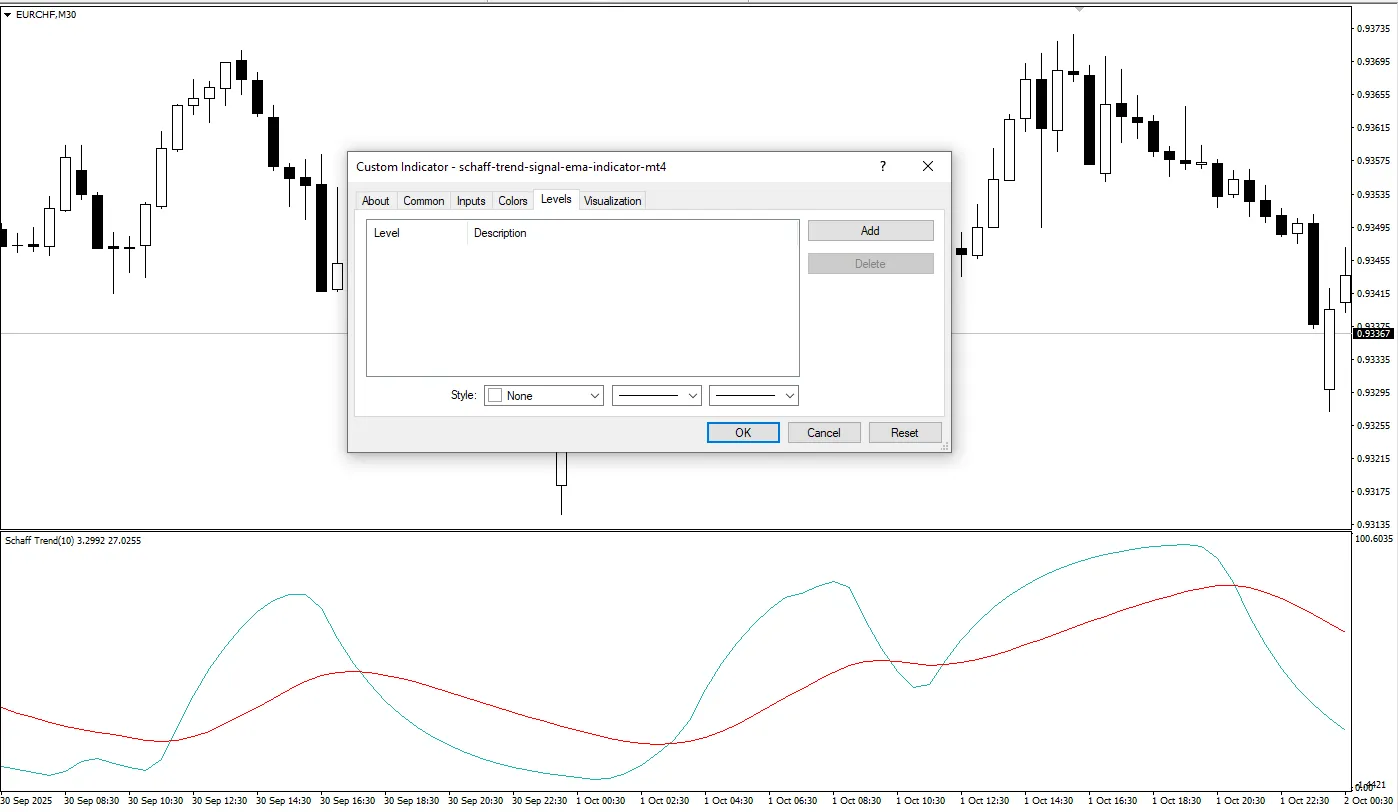The height and width of the screenshot is (812, 1398).
Task: Select the Levels tab
Action: [556, 199]
